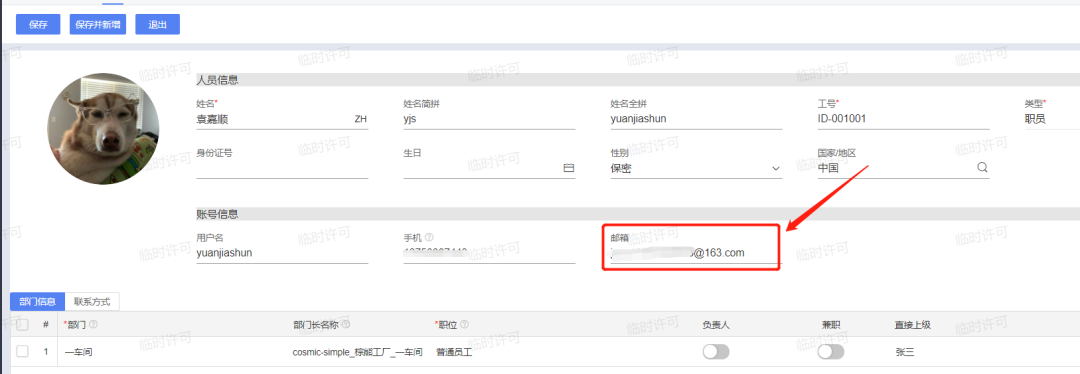Switch to the 部门信息 tab
The width and height of the screenshot is (1080, 374).
point(37,302)
